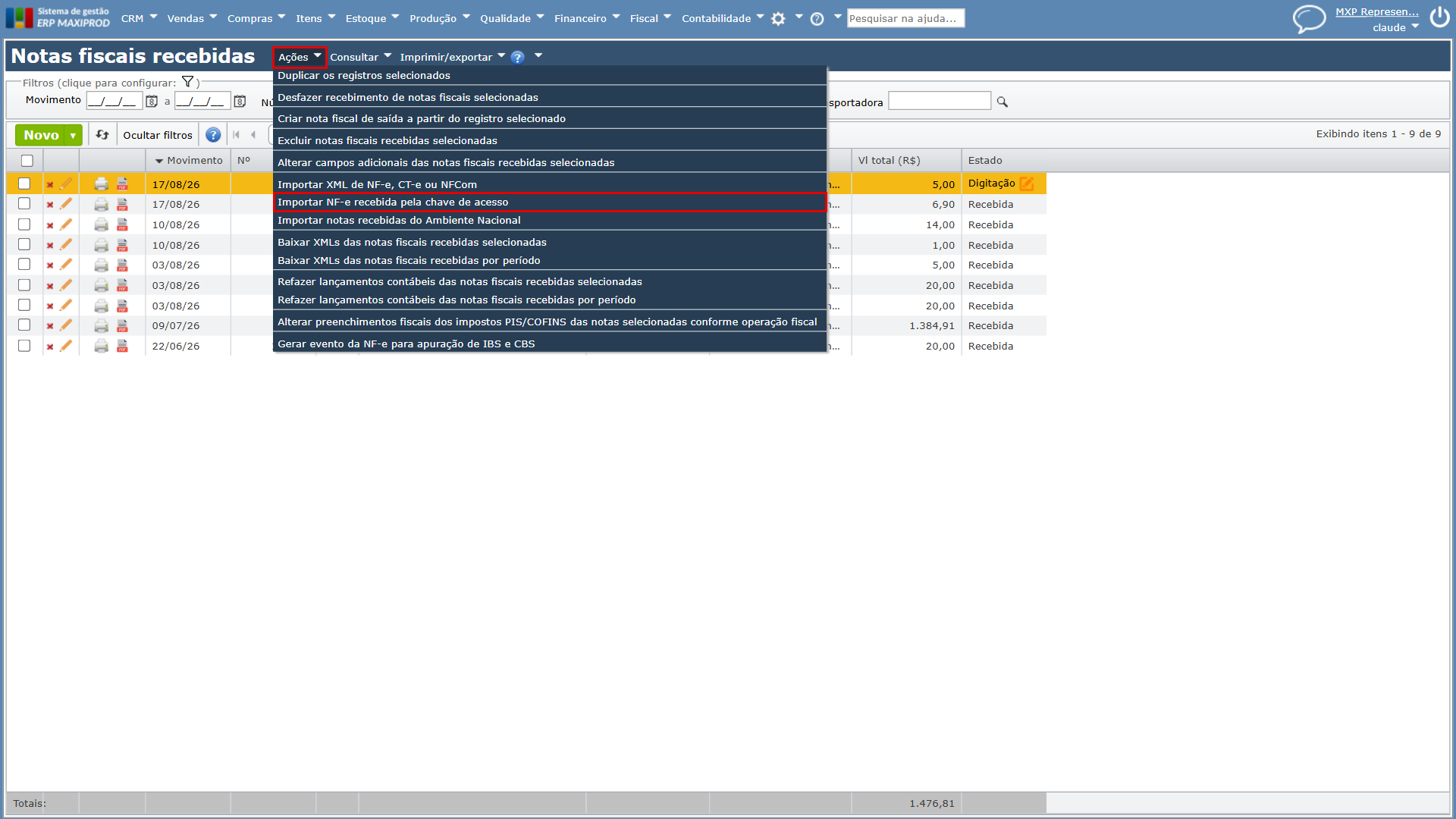The width and height of the screenshot is (1456, 819).
Task: Click Ocultar filtros button
Action: (x=158, y=135)
